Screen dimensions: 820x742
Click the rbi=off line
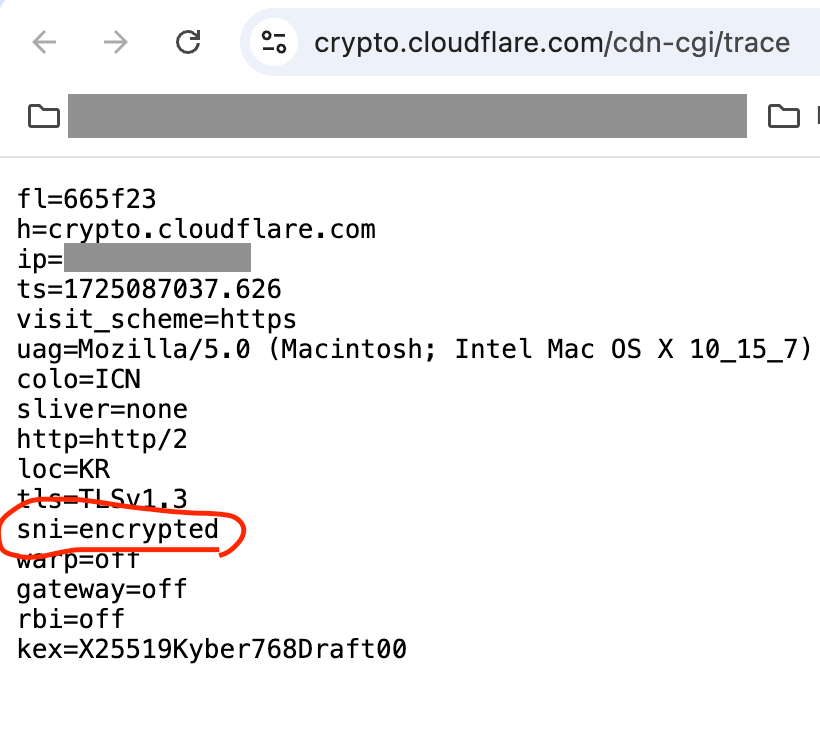(x=71, y=619)
